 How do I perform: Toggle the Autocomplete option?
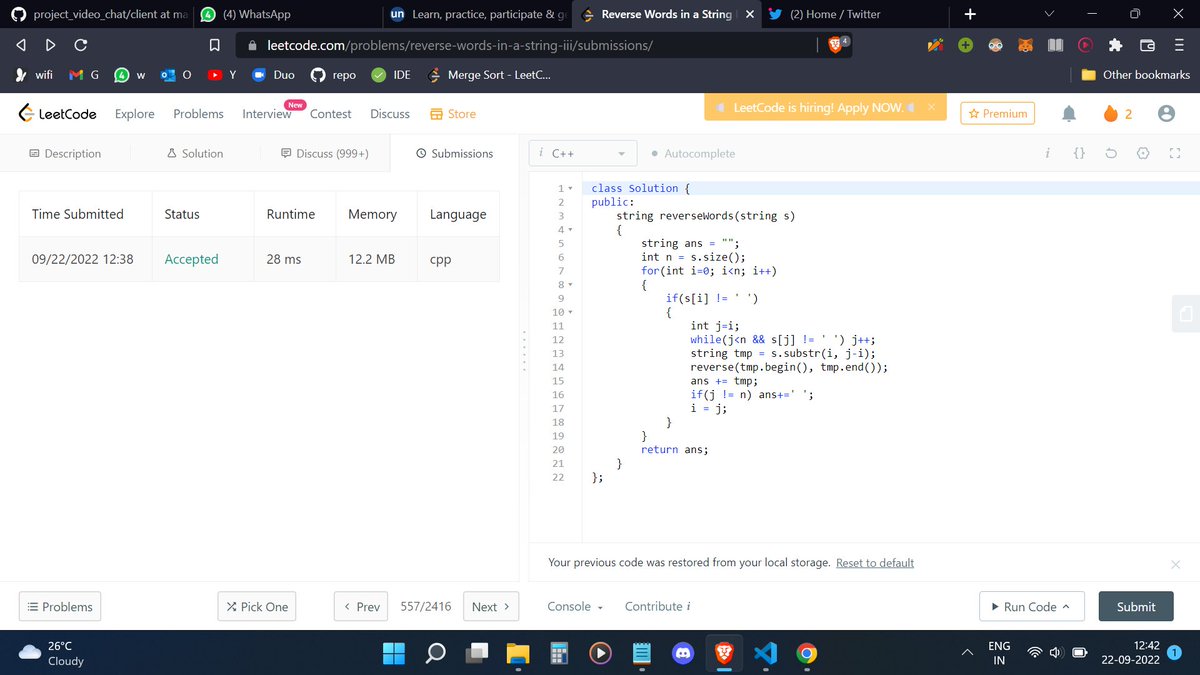pyautogui.click(x=692, y=154)
